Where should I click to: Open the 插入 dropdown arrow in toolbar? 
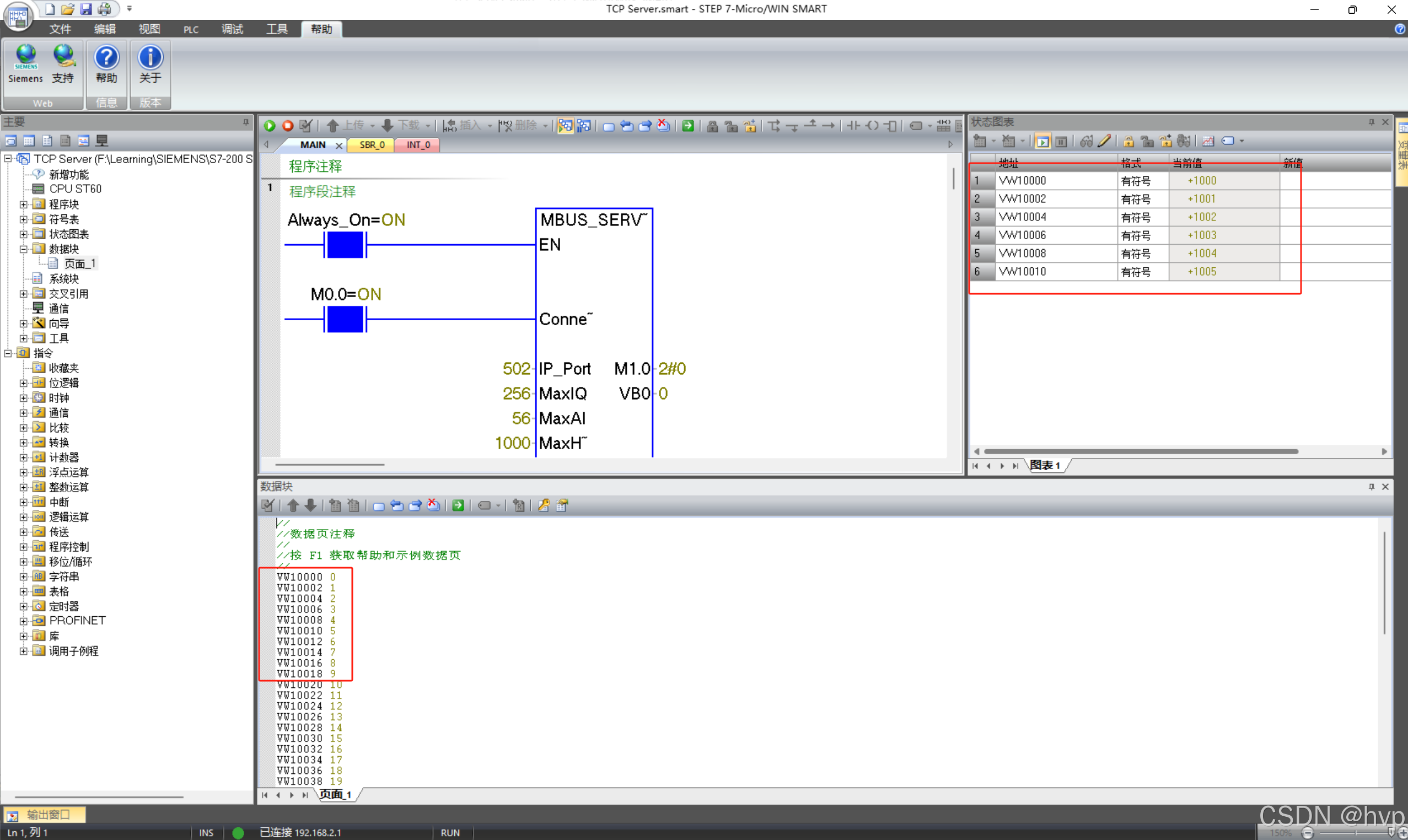(x=490, y=126)
